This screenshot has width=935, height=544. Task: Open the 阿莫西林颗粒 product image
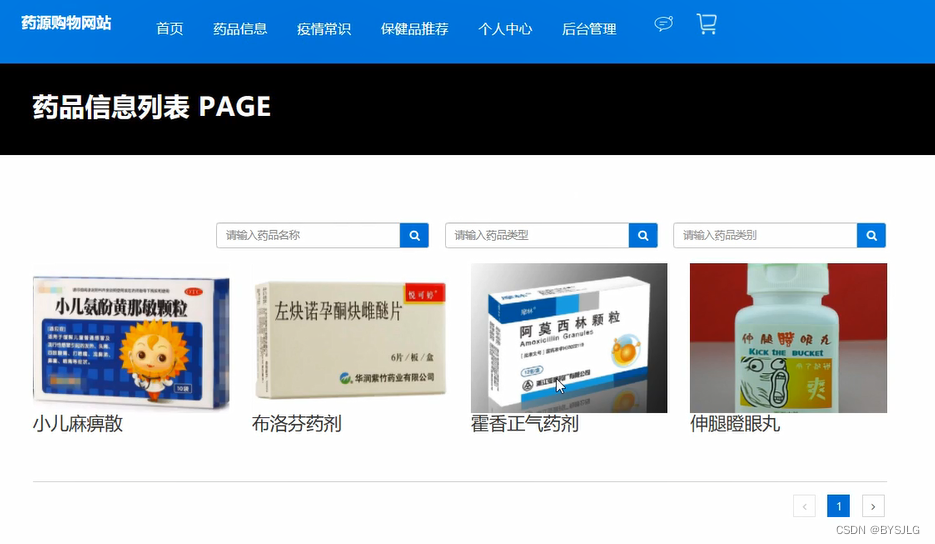pos(569,338)
